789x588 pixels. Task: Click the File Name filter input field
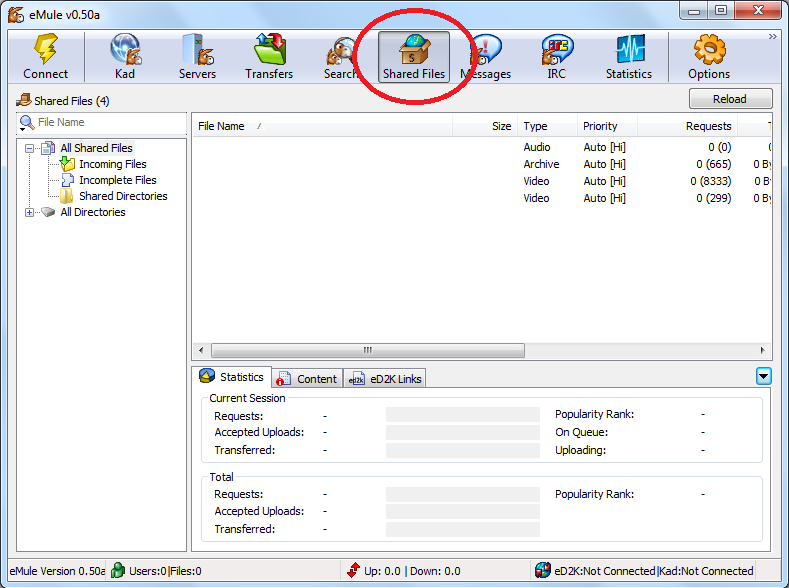coord(111,122)
